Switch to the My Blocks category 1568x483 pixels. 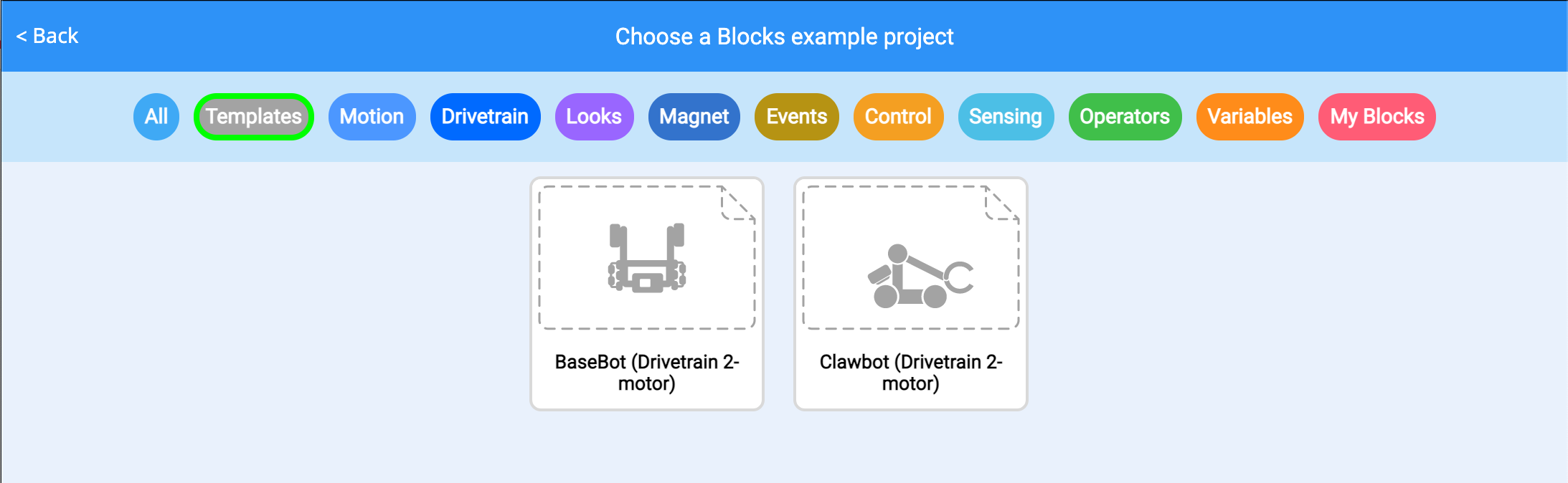[x=1376, y=116]
